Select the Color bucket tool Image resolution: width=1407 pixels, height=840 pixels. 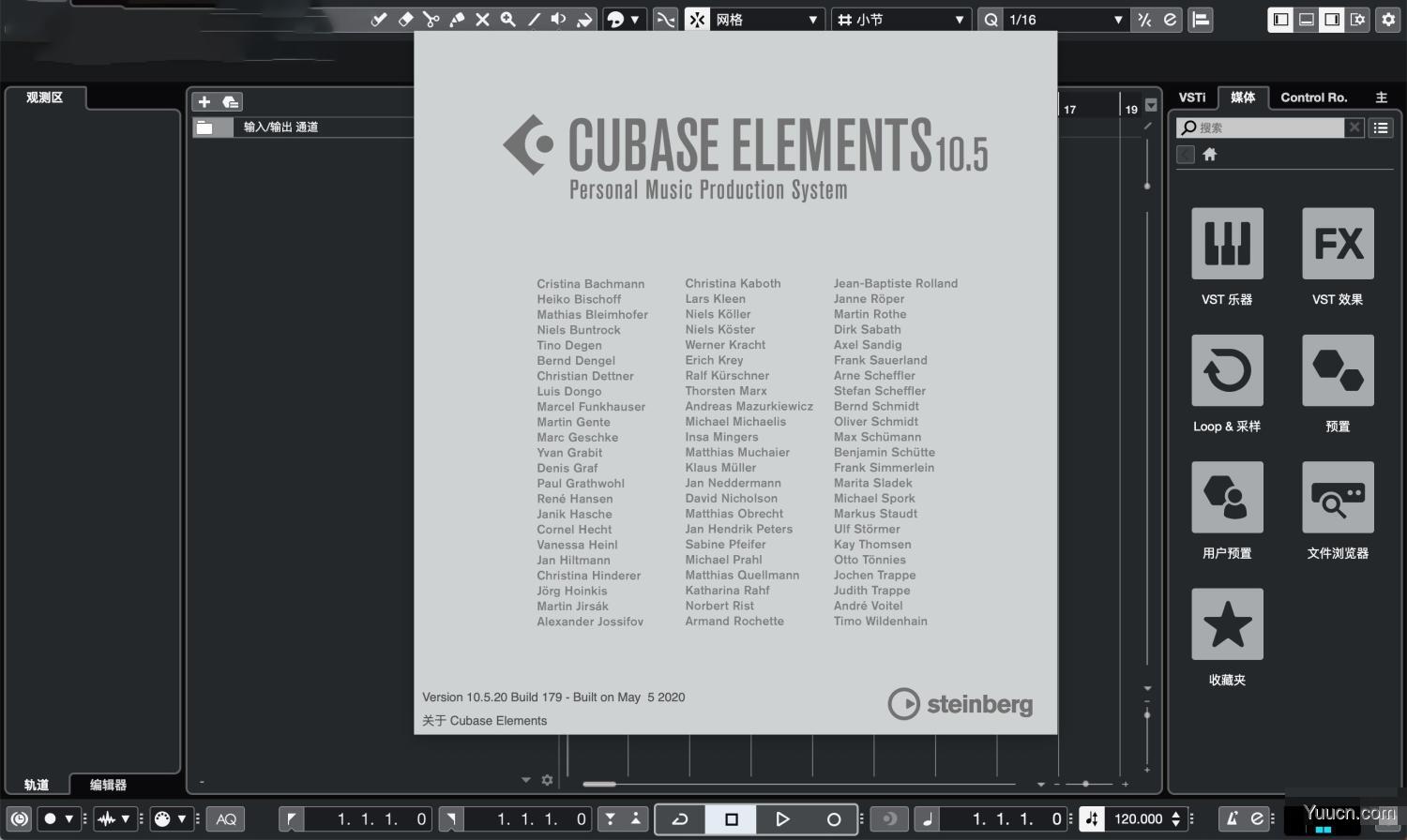(584, 20)
